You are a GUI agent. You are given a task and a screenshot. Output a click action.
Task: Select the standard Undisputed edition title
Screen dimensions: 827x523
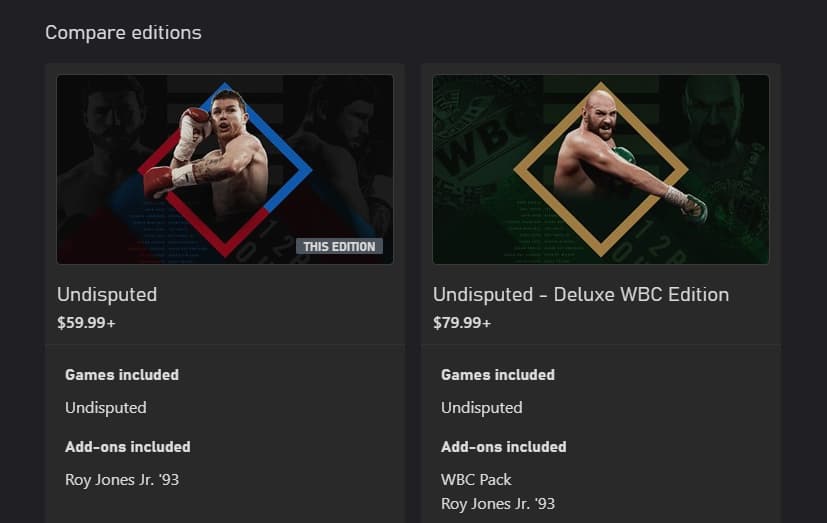tap(107, 294)
